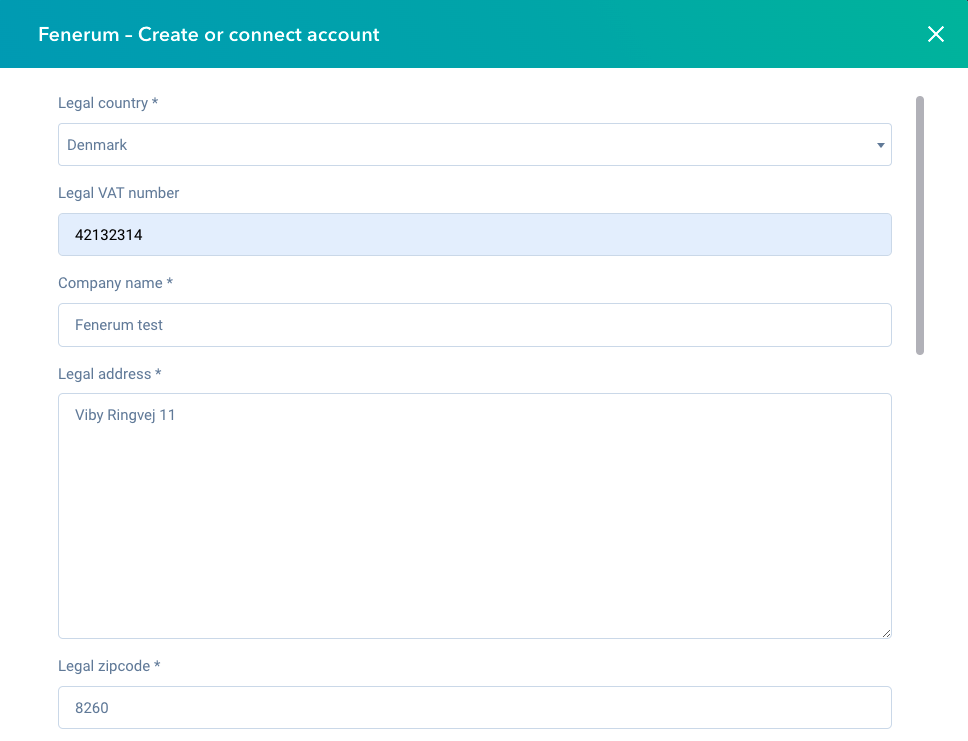The image size is (968, 741).
Task: Click the Legal address label
Action: pyautogui.click(x=110, y=374)
